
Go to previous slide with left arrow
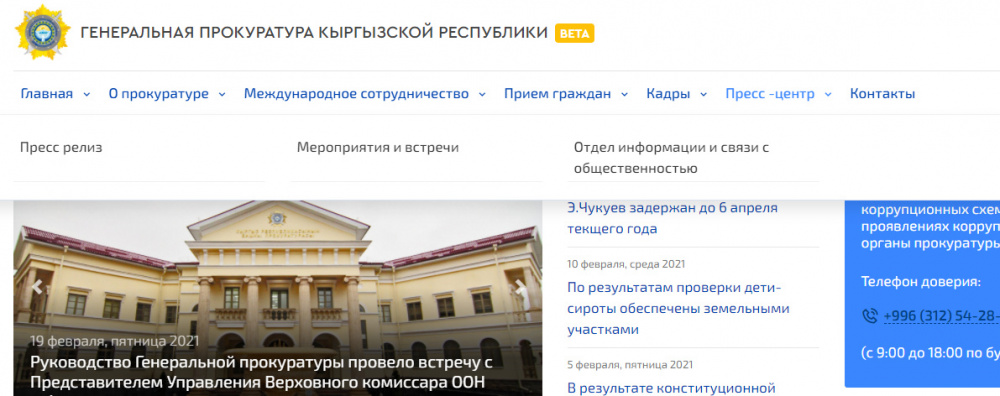[x=37, y=287]
